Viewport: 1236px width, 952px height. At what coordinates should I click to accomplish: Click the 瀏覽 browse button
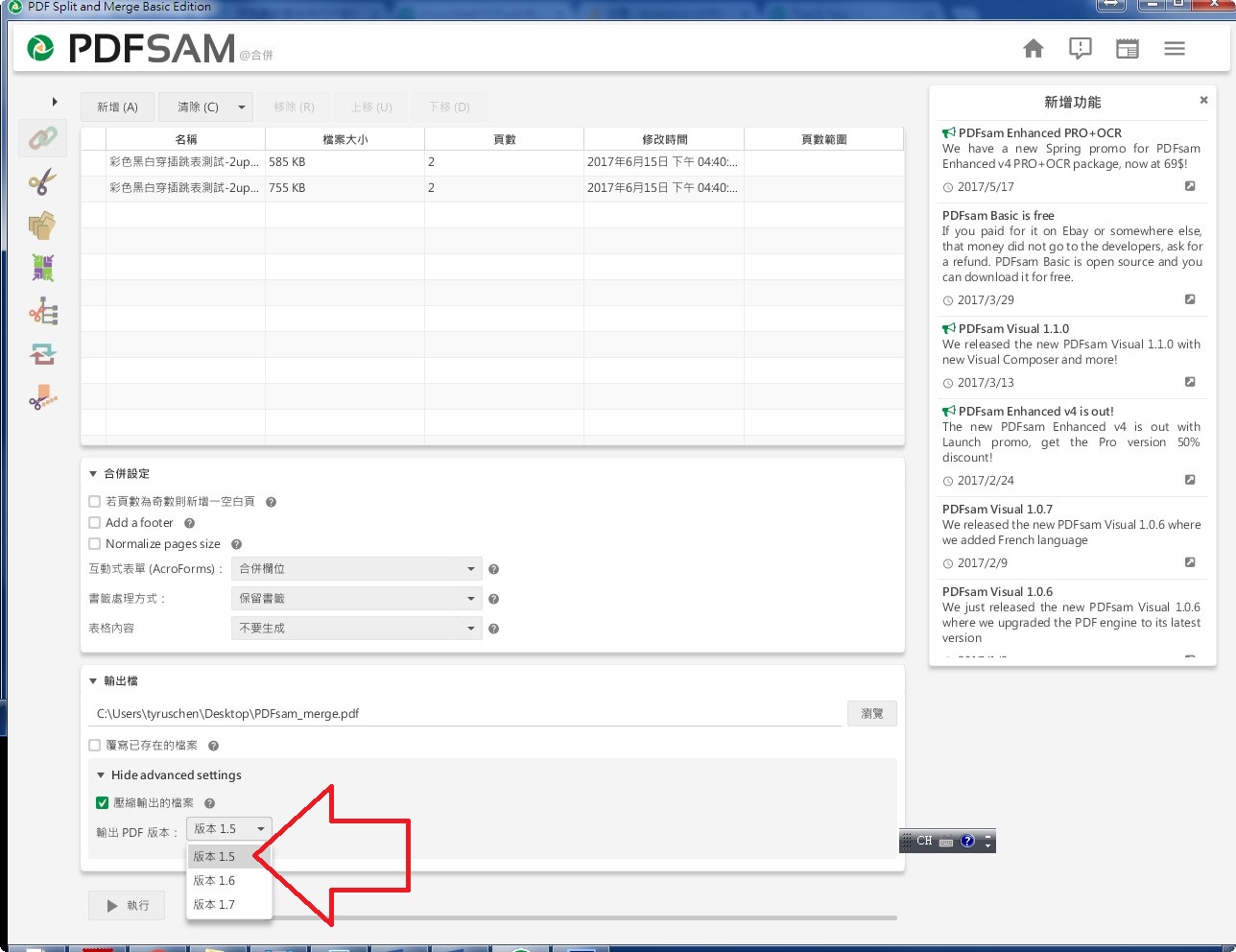point(871,714)
